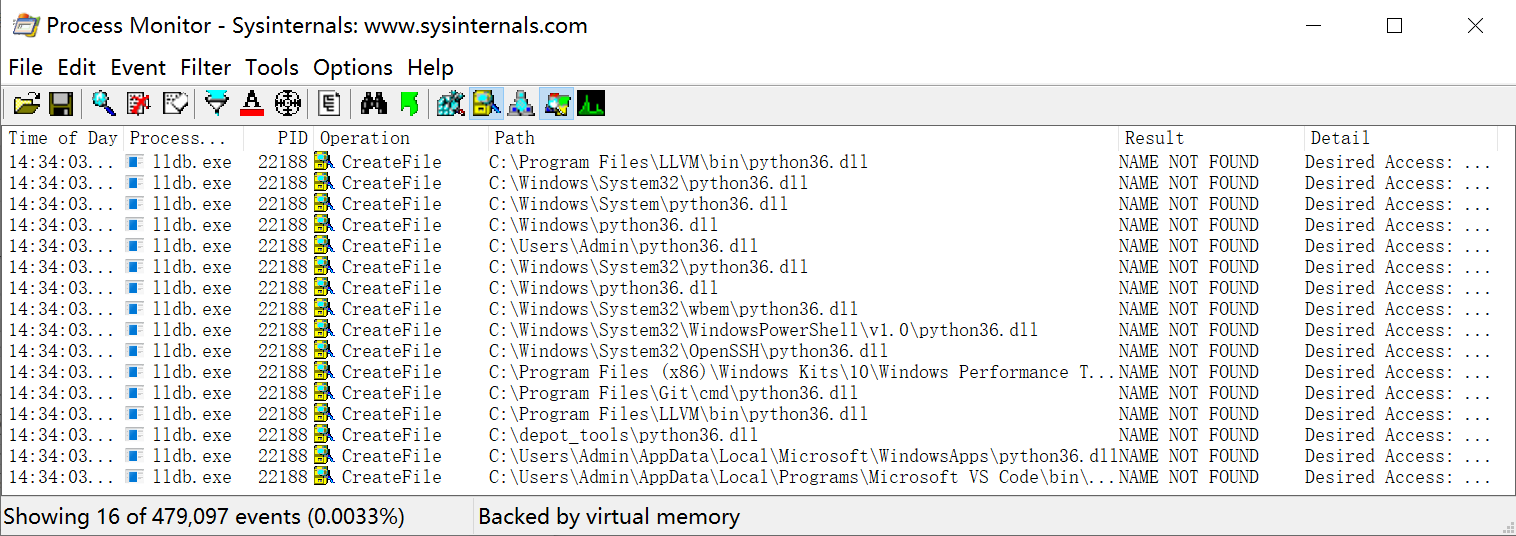The image size is (1516, 536).
Task: Click the Find binoculars icon
Action: (x=374, y=103)
